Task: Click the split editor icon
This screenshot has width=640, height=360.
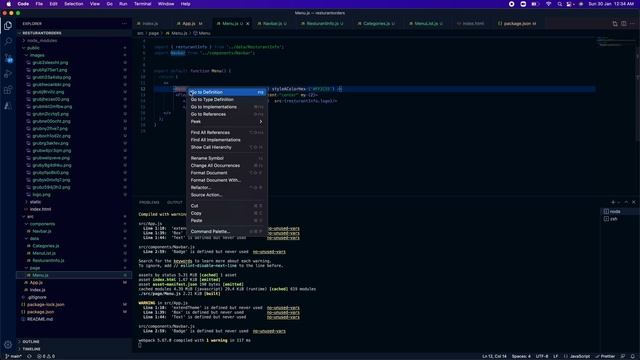Action: [x=623, y=24]
